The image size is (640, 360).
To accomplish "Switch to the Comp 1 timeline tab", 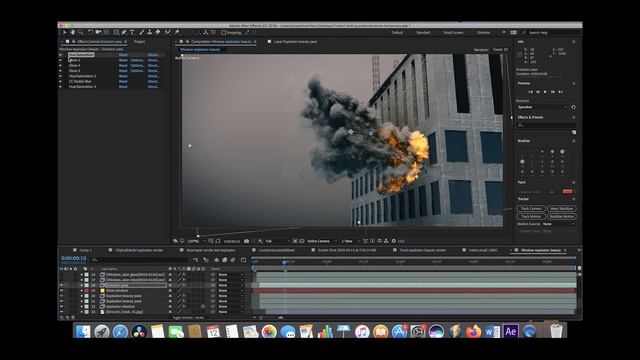I will click(x=85, y=250).
